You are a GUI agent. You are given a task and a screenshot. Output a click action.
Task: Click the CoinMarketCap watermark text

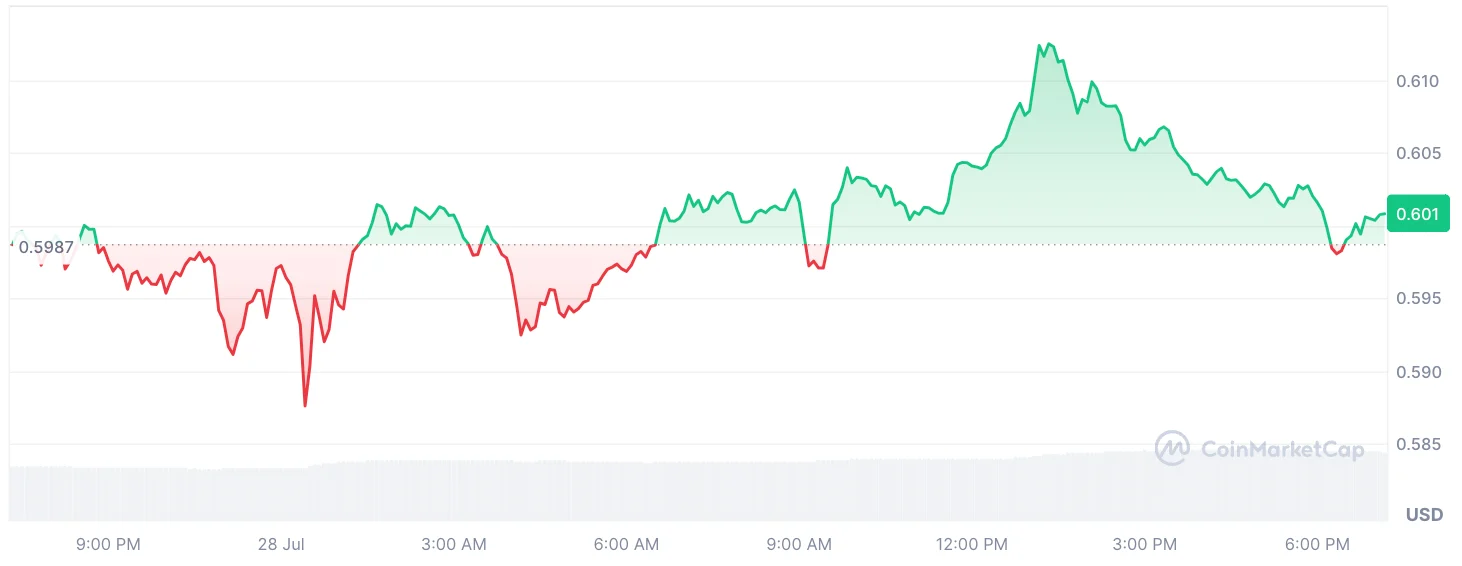pos(1282,450)
